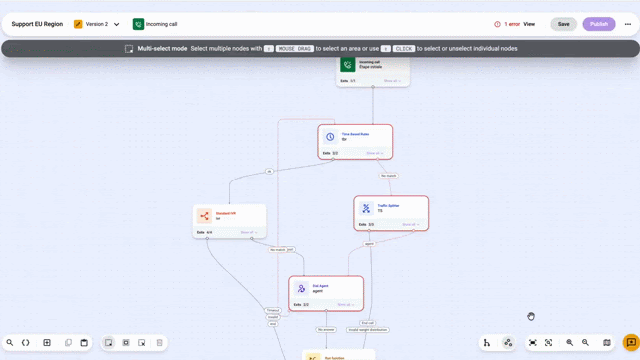The height and width of the screenshot is (360, 640).
Task: Select the Time Based Rules node clock icon
Action: pos(330,137)
